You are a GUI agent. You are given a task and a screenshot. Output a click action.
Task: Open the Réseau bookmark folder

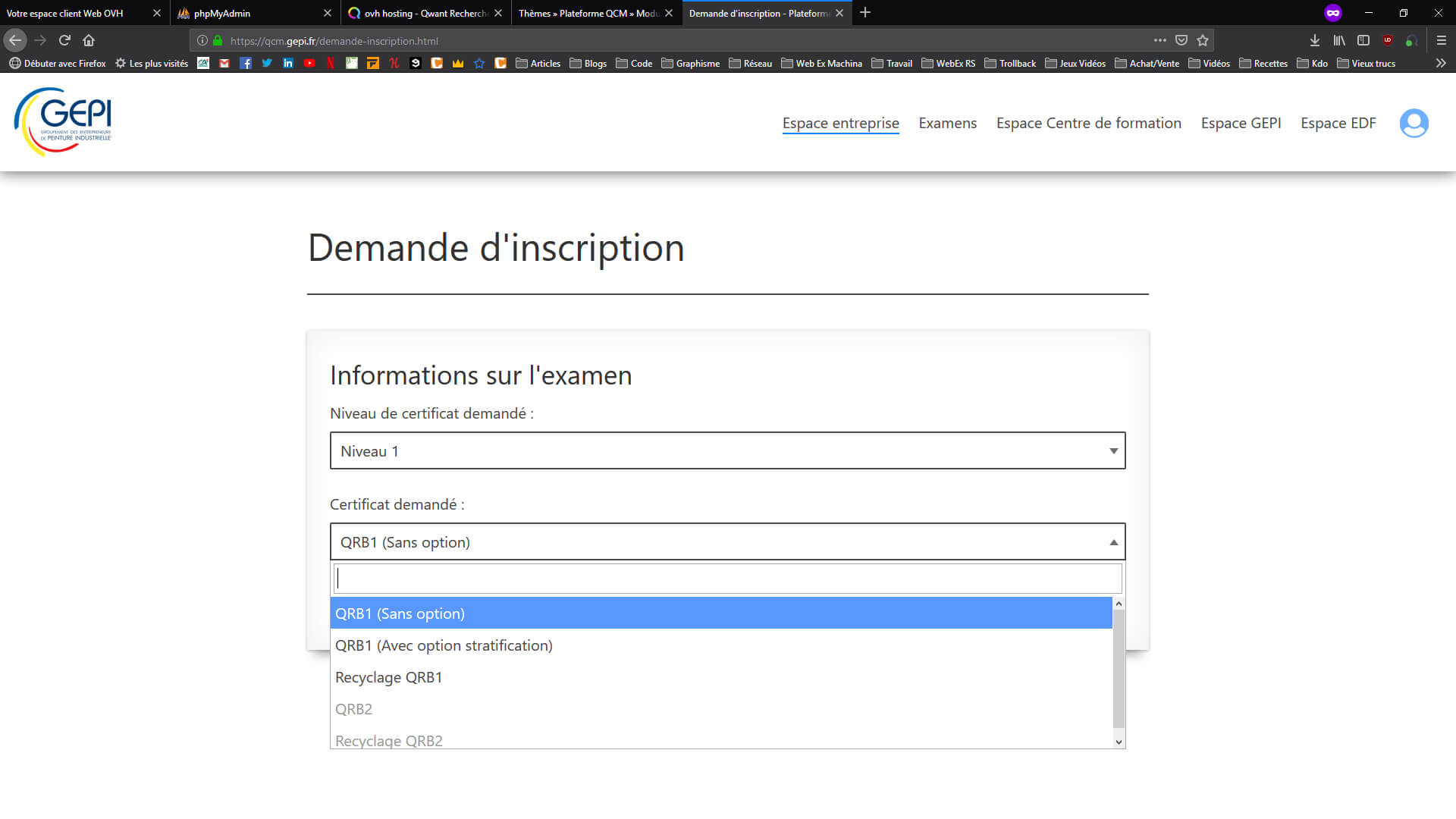point(750,64)
